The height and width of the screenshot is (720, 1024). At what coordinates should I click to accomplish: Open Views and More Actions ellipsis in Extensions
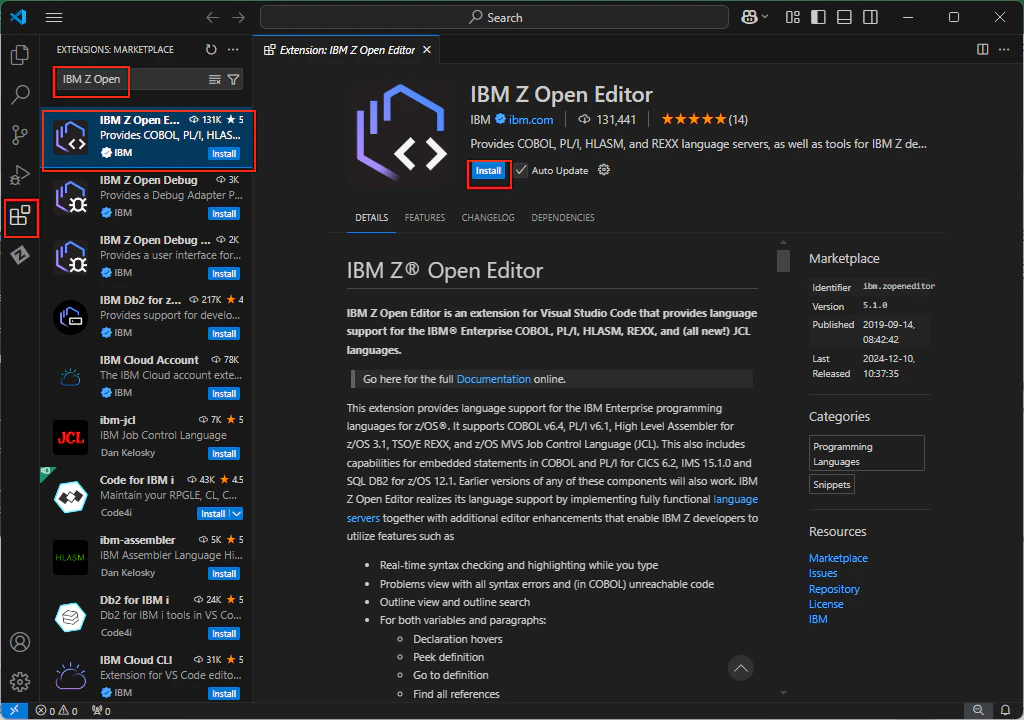point(233,50)
